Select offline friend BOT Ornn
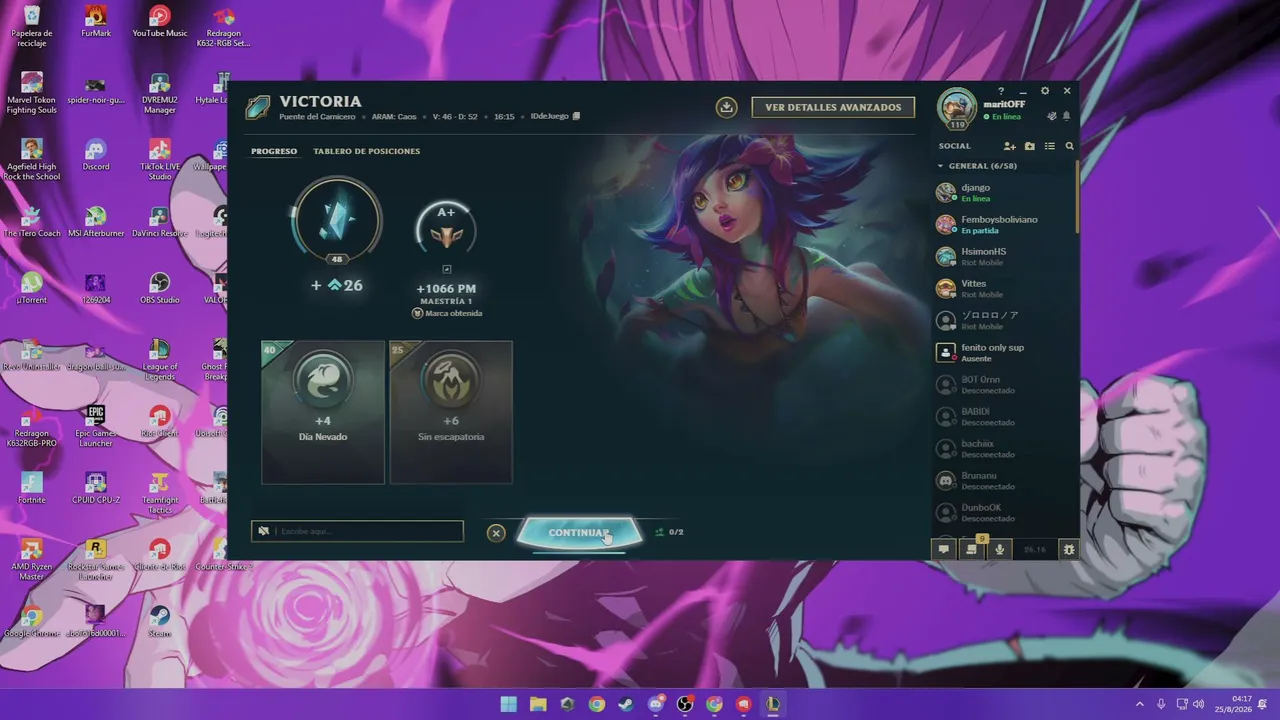The height and width of the screenshot is (720, 1280). [x=1004, y=384]
